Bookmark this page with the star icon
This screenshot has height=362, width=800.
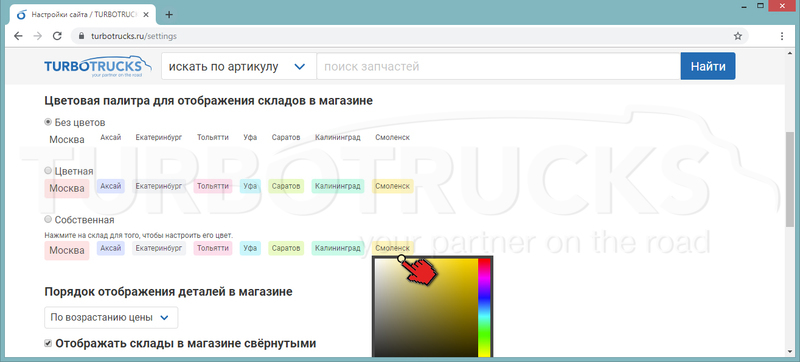coord(738,36)
